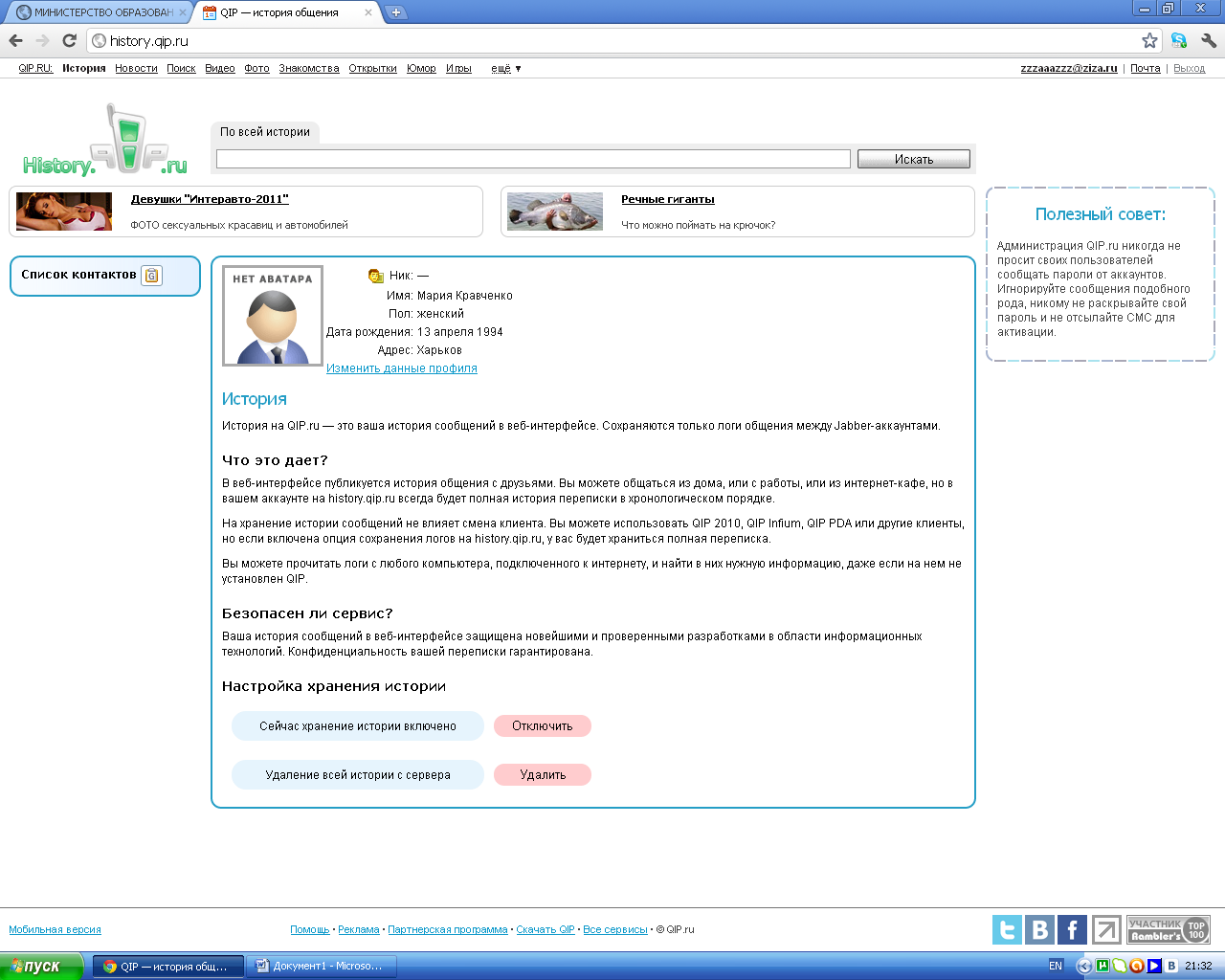Open the wrench settings menu in Chrome

(x=1208, y=40)
